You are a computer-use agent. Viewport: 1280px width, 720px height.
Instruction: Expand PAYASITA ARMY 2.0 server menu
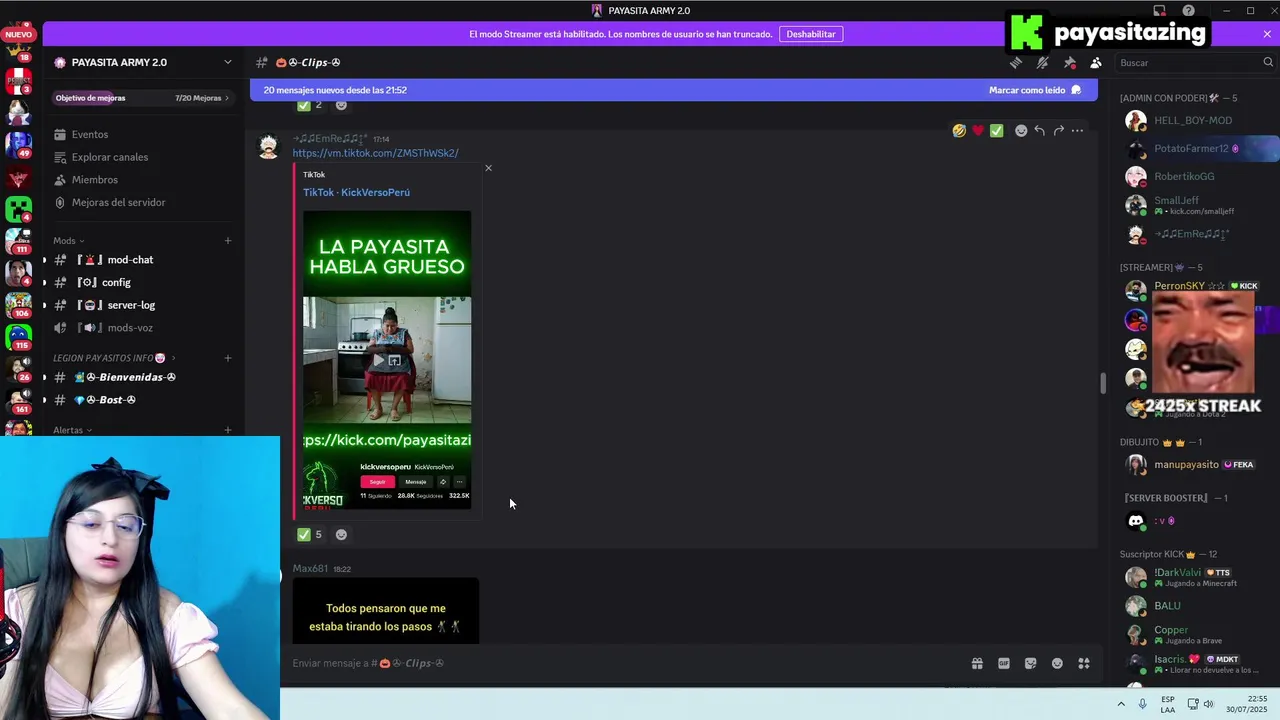point(145,62)
